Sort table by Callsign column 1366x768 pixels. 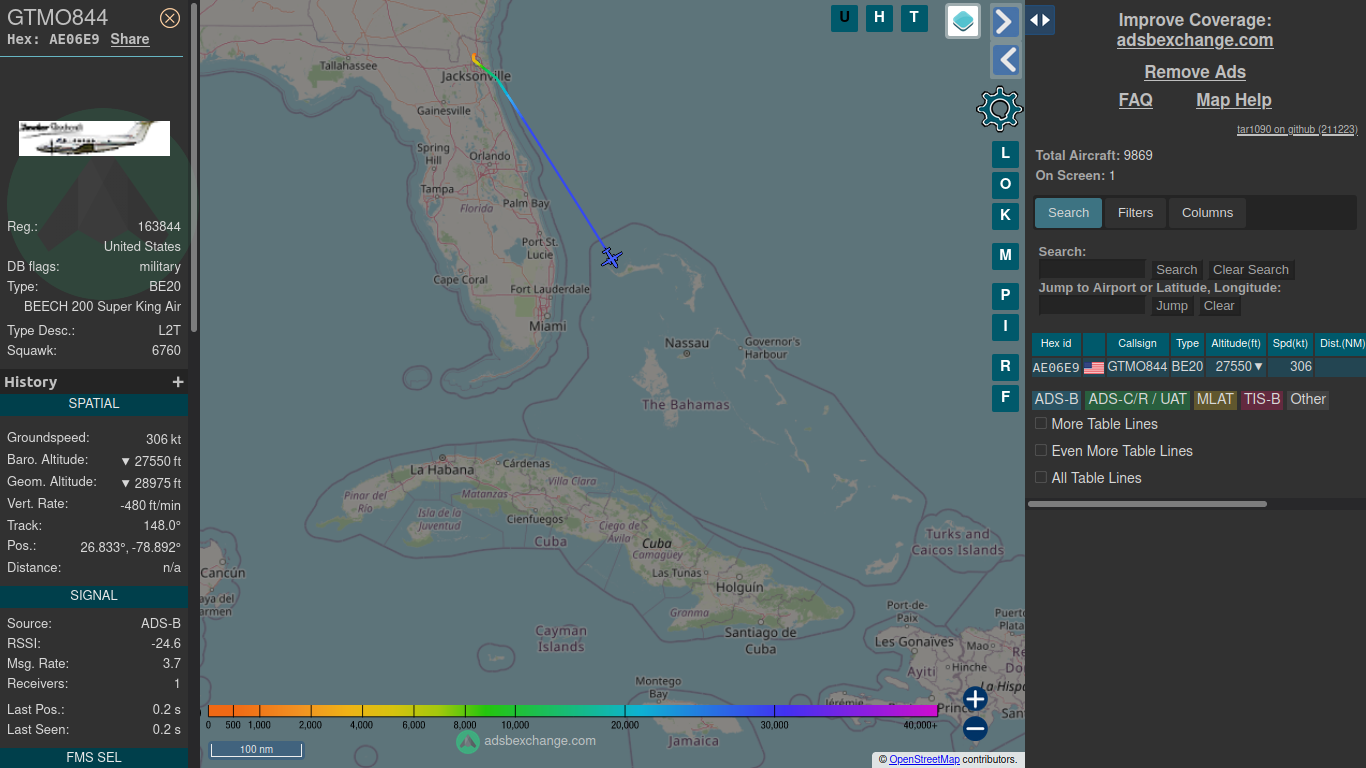(x=1137, y=344)
